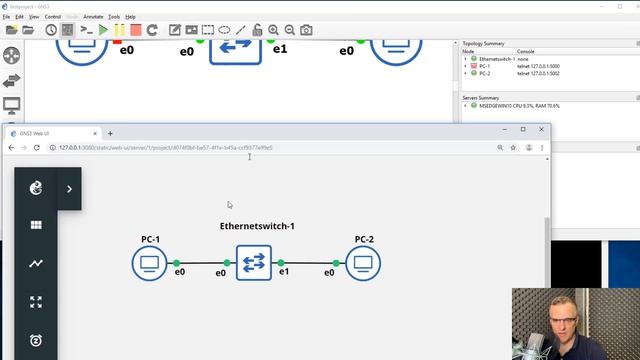Screen dimensions: 640x360
Task: Click the browser page vertical scrollbar
Action: tap(547, 253)
